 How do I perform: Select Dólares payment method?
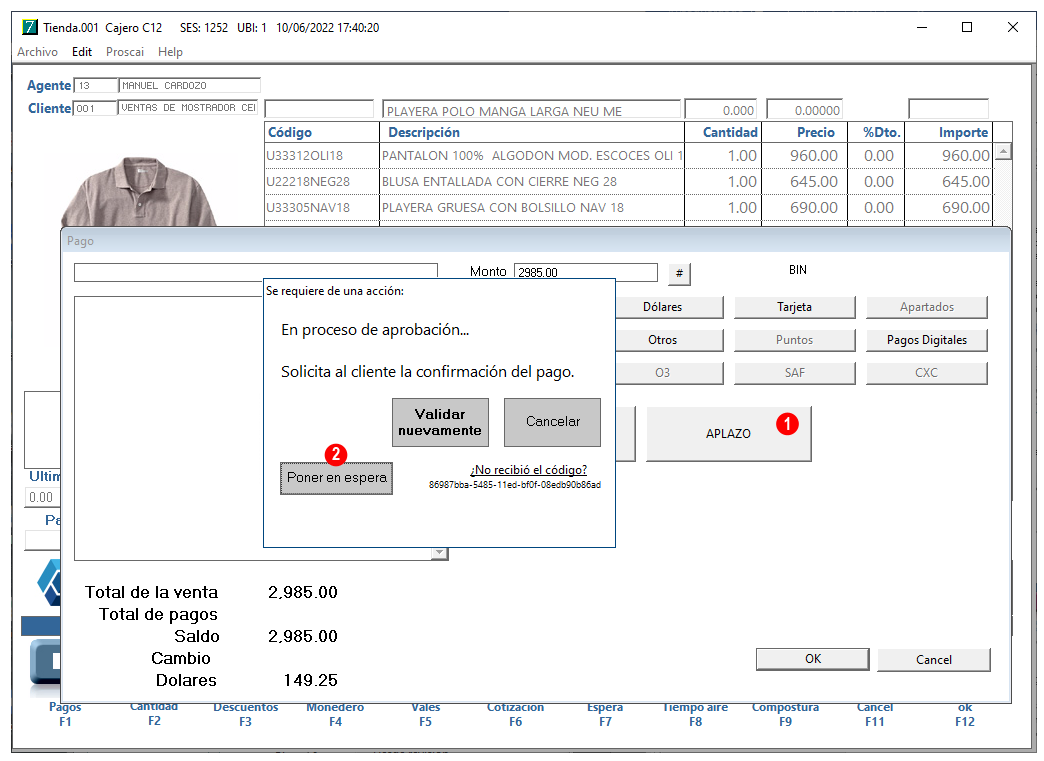[662, 307]
